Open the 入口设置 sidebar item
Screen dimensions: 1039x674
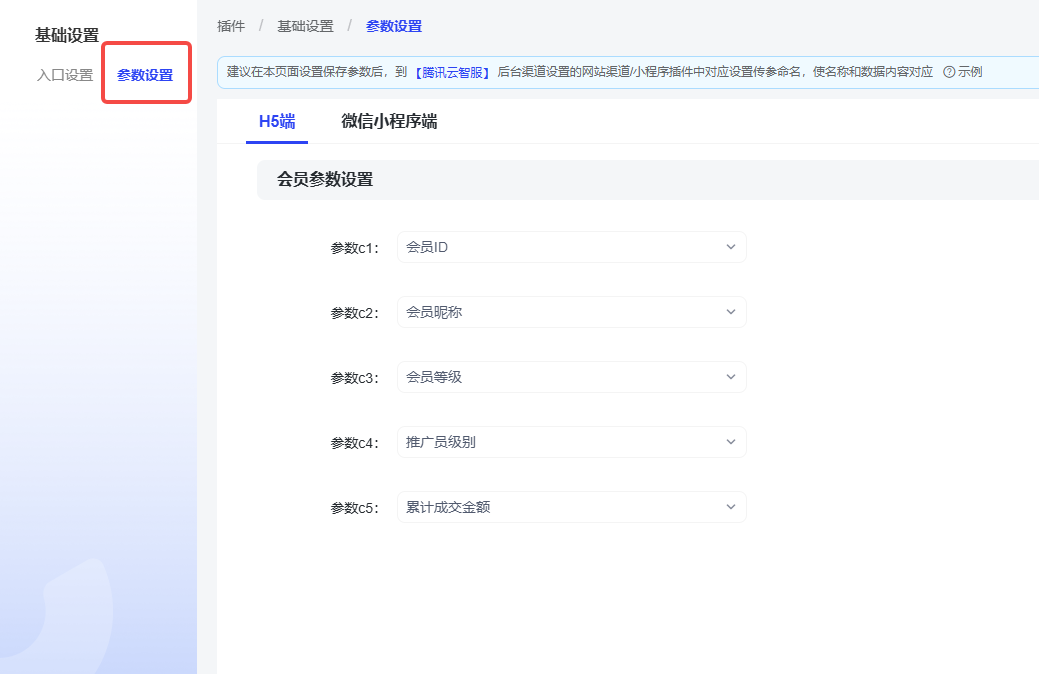point(64,75)
